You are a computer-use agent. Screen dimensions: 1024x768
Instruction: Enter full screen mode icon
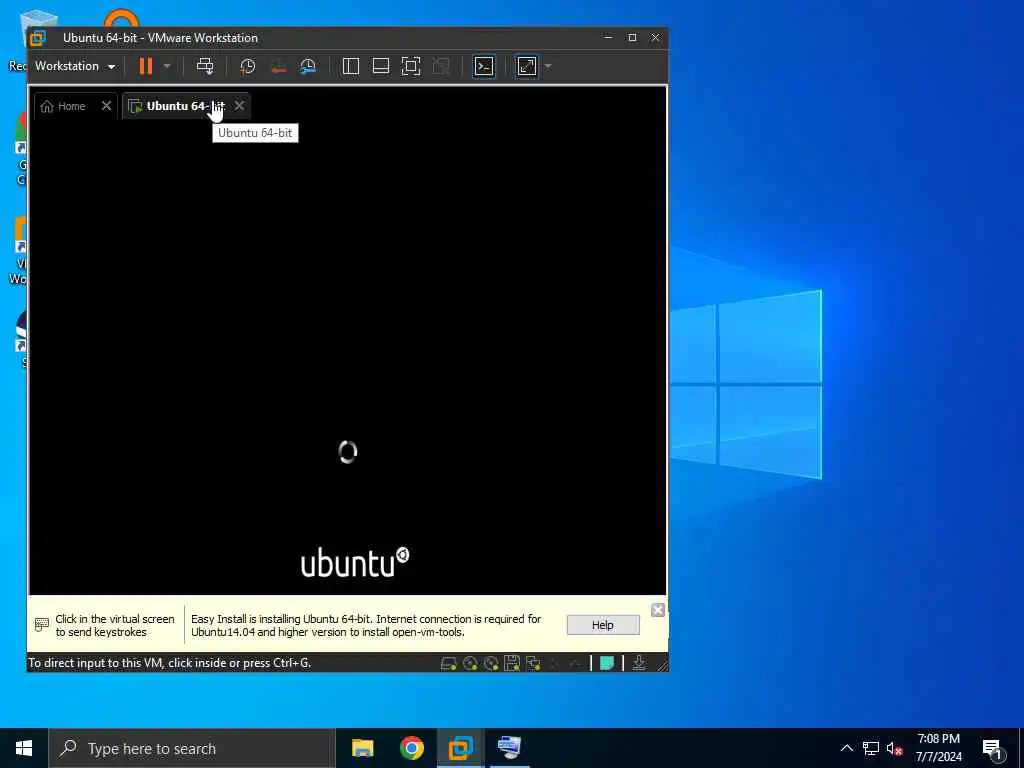click(411, 66)
